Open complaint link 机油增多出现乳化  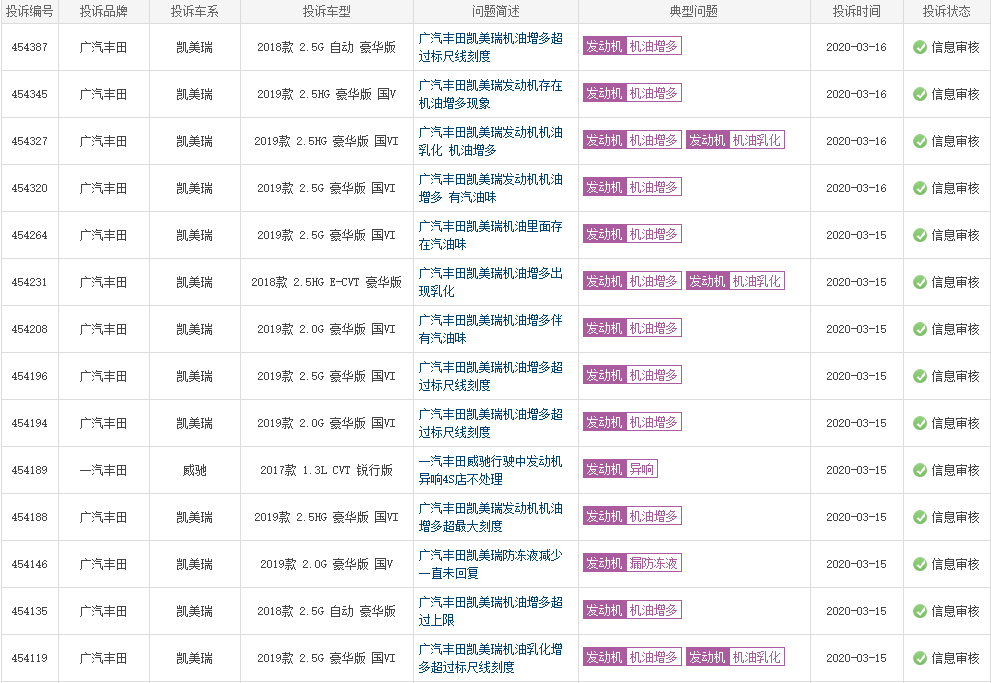490,282
